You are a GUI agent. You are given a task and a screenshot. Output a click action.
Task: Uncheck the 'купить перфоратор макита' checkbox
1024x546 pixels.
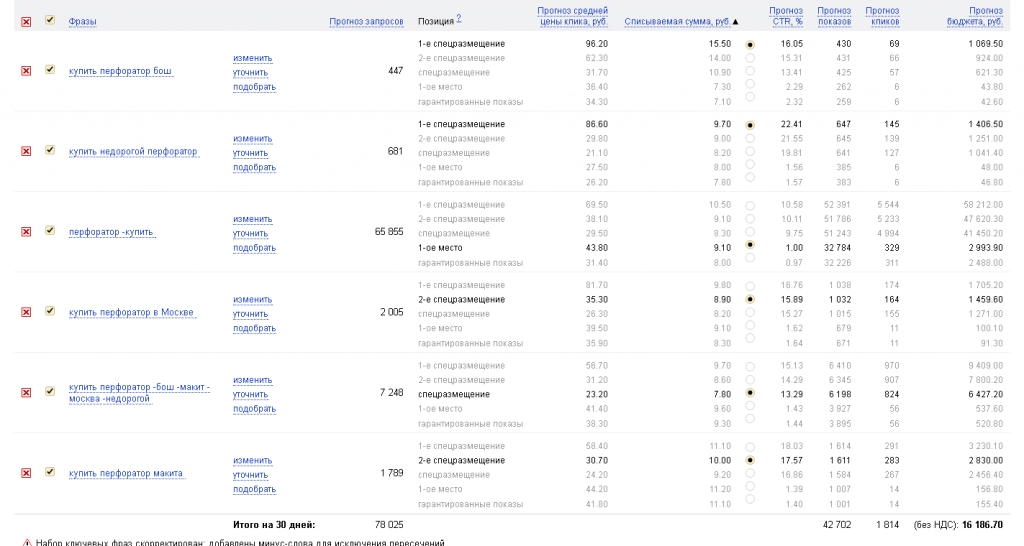pyautogui.click(x=50, y=472)
